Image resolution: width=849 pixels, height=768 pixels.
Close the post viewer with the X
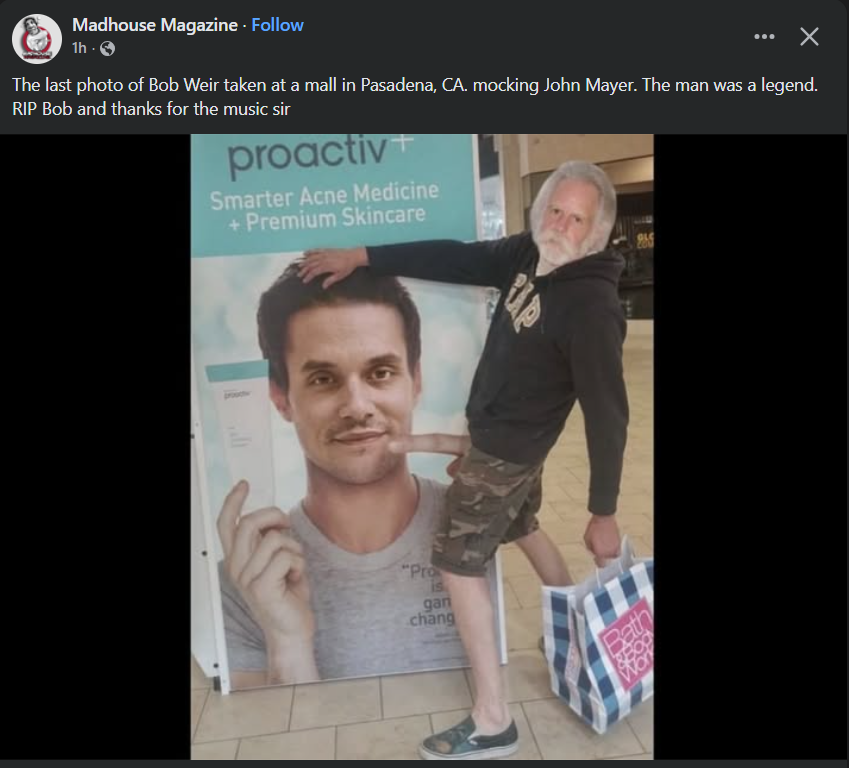pos(809,37)
